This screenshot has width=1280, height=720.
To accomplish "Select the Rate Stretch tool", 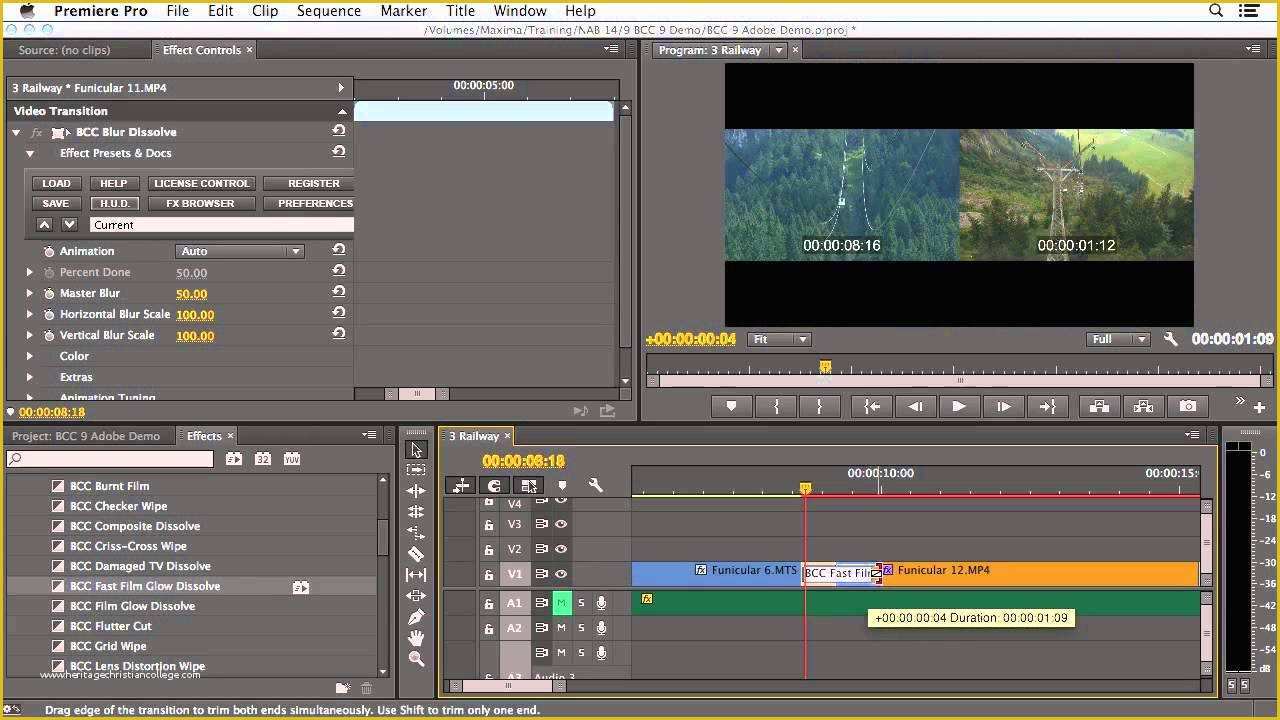I will coord(416,533).
